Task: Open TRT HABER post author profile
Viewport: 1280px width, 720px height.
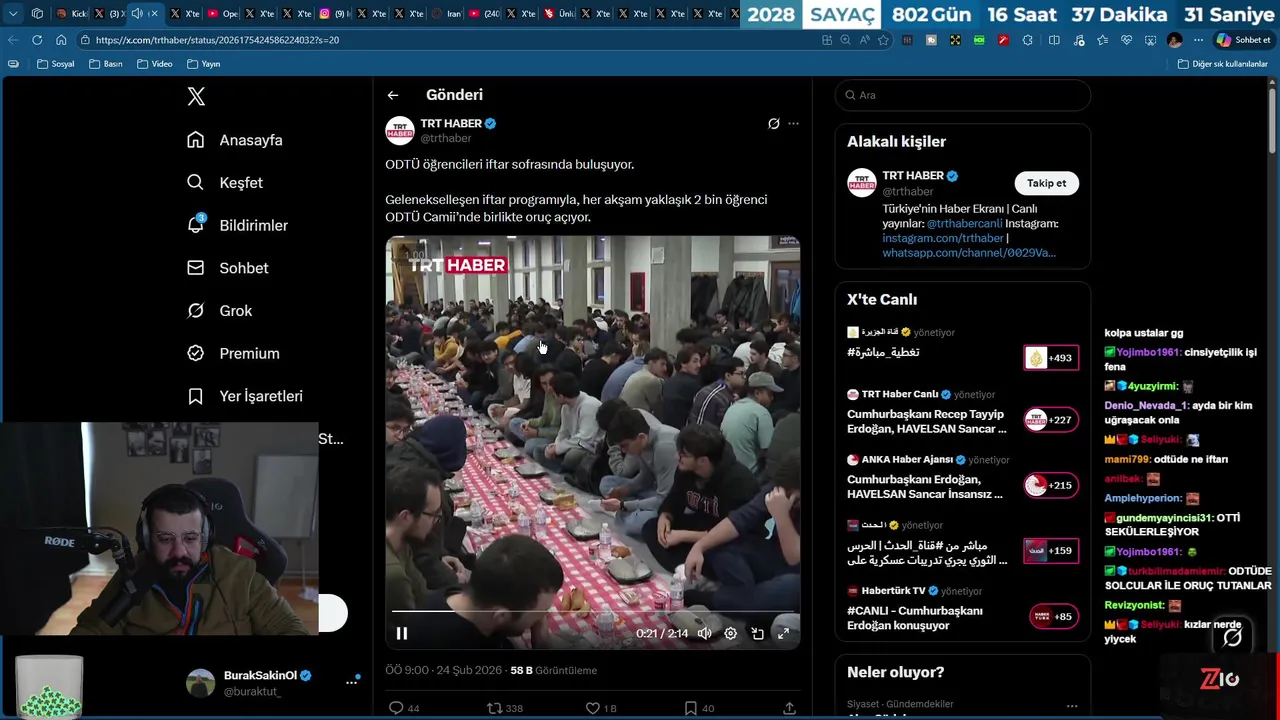Action: point(451,123)
